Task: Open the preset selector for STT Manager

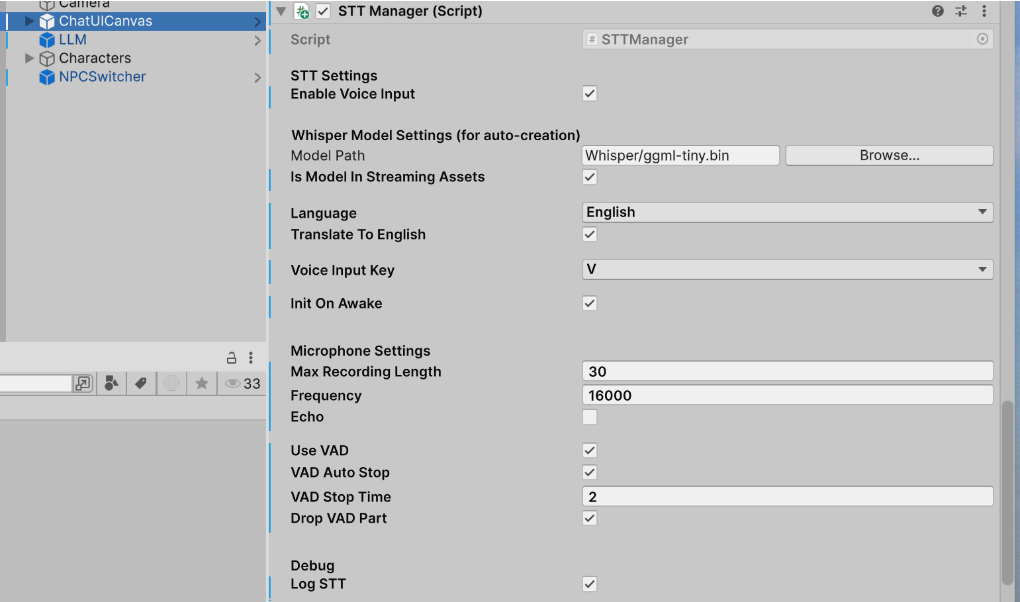Action: pos(961,11)
